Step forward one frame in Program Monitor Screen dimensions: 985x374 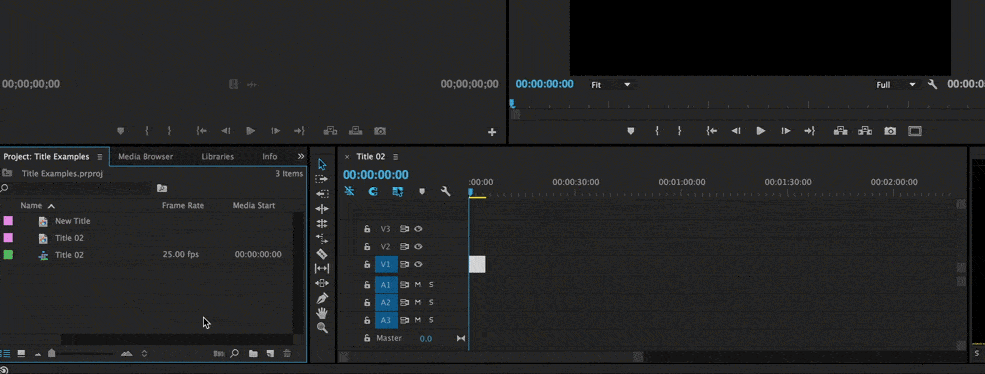(x=785, y=131)
